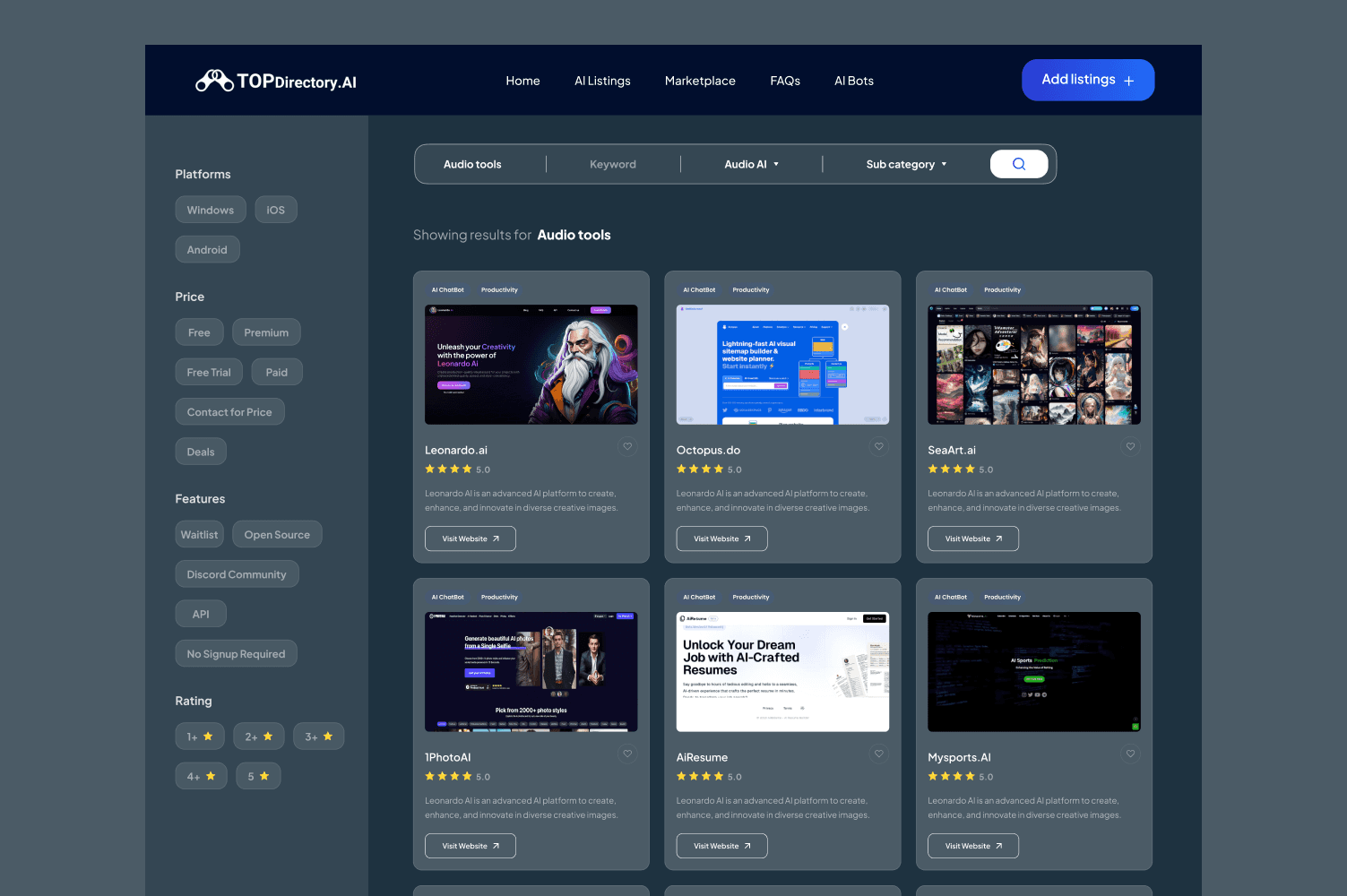Favorite AiResume with the heart icon

[x=879, y=754]
